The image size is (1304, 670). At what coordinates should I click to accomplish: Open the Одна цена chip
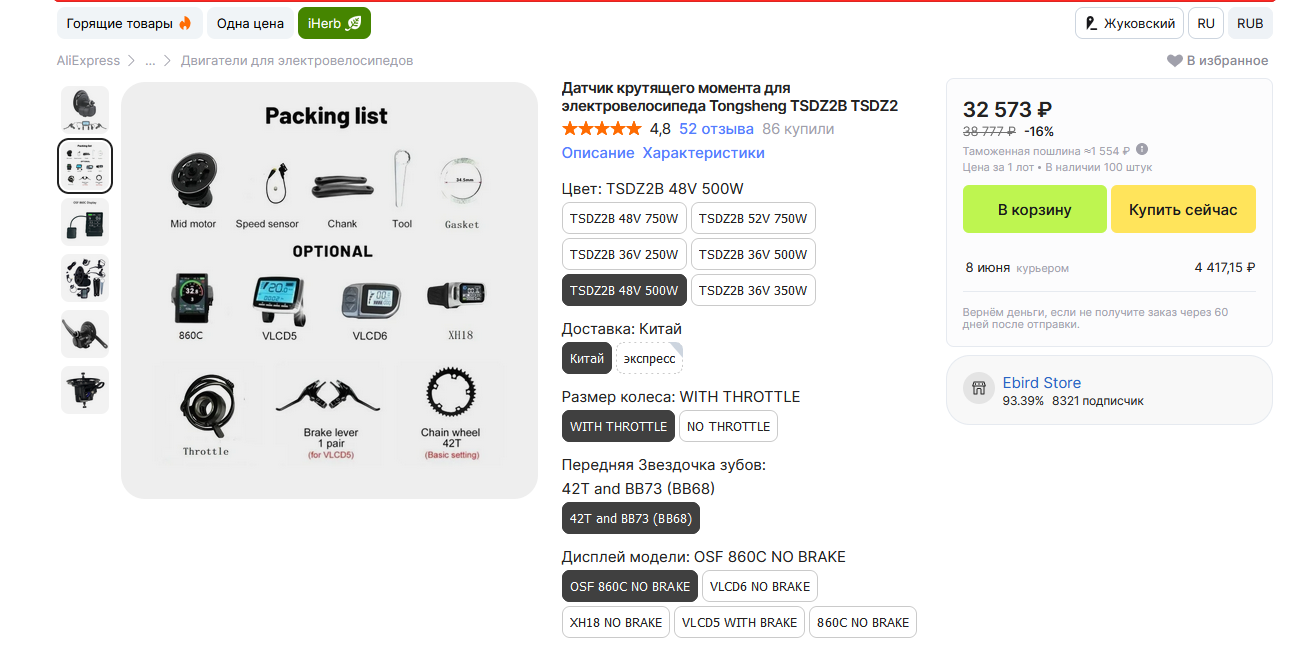click(x=250, y=23)
